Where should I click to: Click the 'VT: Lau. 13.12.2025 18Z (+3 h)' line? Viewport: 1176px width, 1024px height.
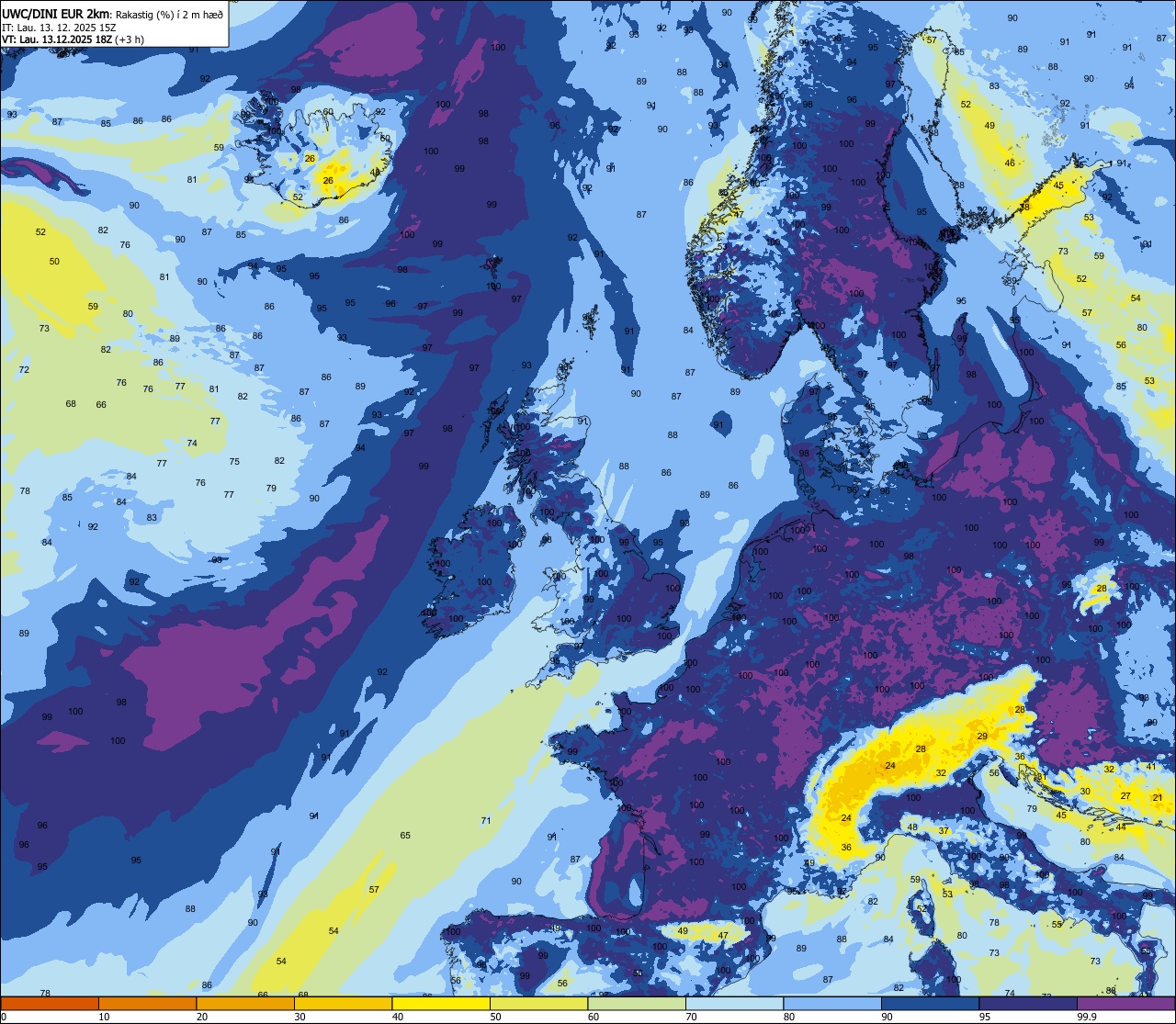(73, 39)
